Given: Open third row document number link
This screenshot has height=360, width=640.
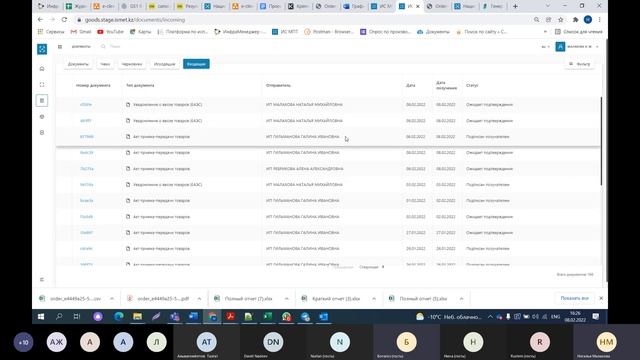Looking at the screenshot, I should 87,137.
